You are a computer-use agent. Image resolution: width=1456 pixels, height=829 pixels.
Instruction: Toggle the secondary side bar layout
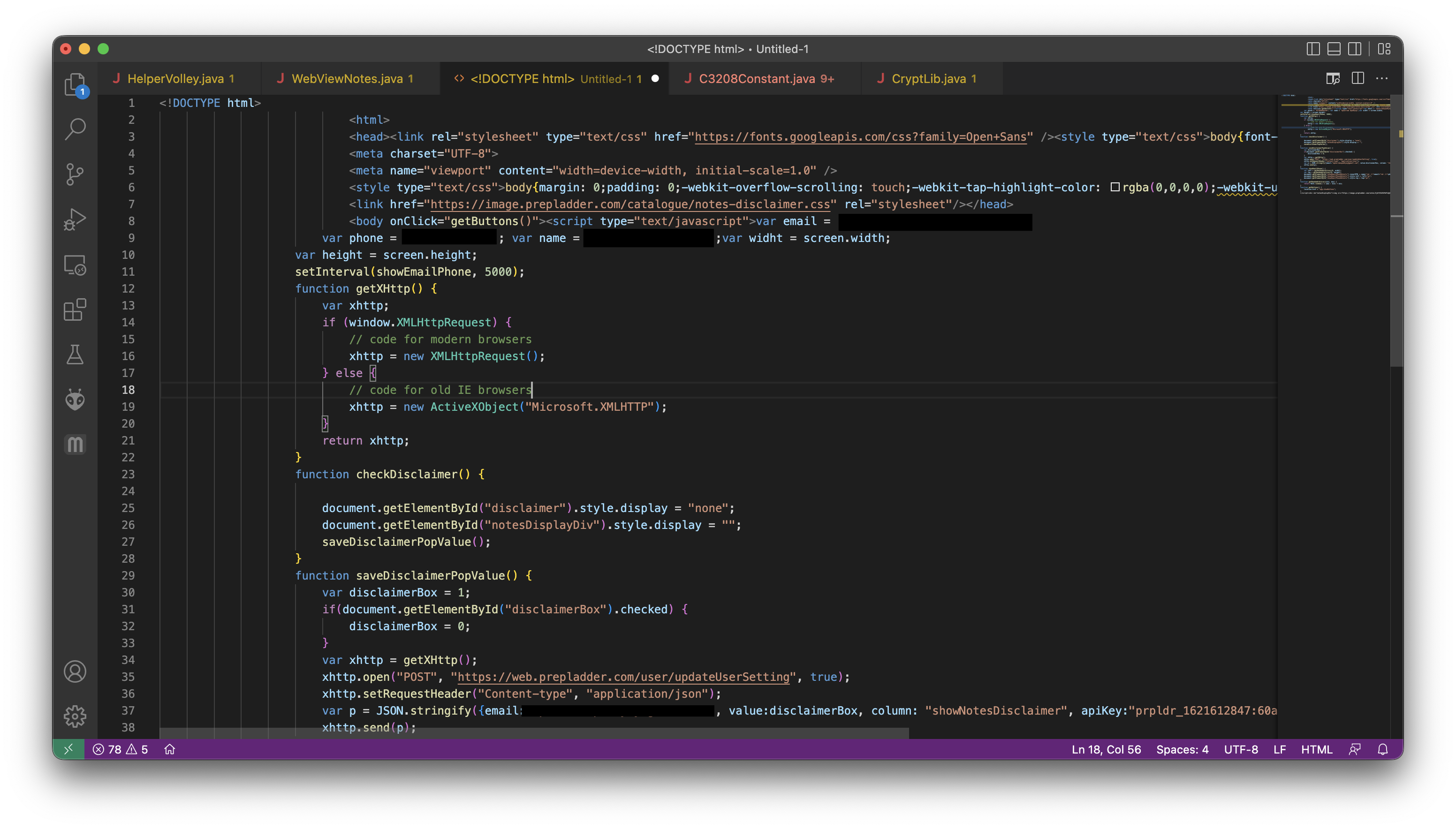[1355, 49]
